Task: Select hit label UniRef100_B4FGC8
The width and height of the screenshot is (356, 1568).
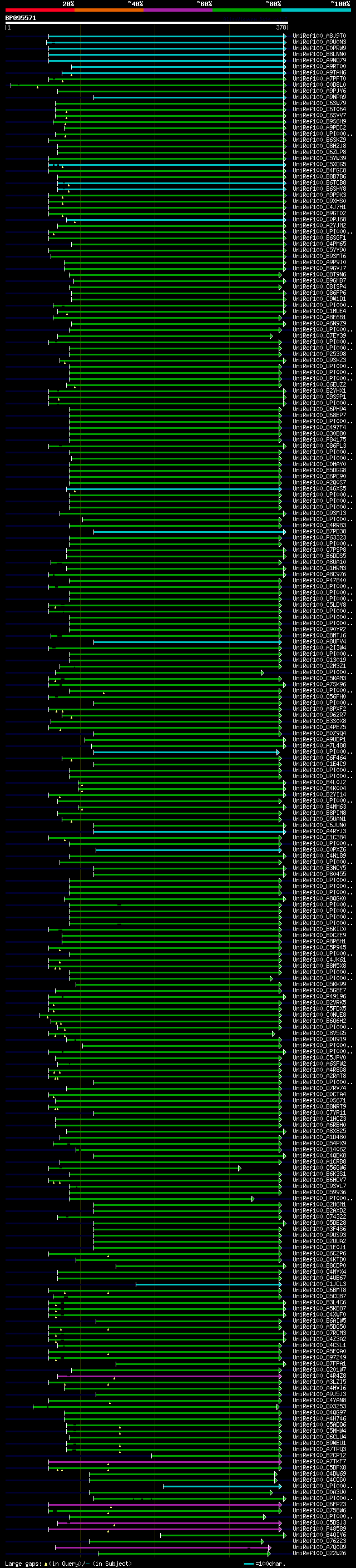Action: [x=319, y=170]
